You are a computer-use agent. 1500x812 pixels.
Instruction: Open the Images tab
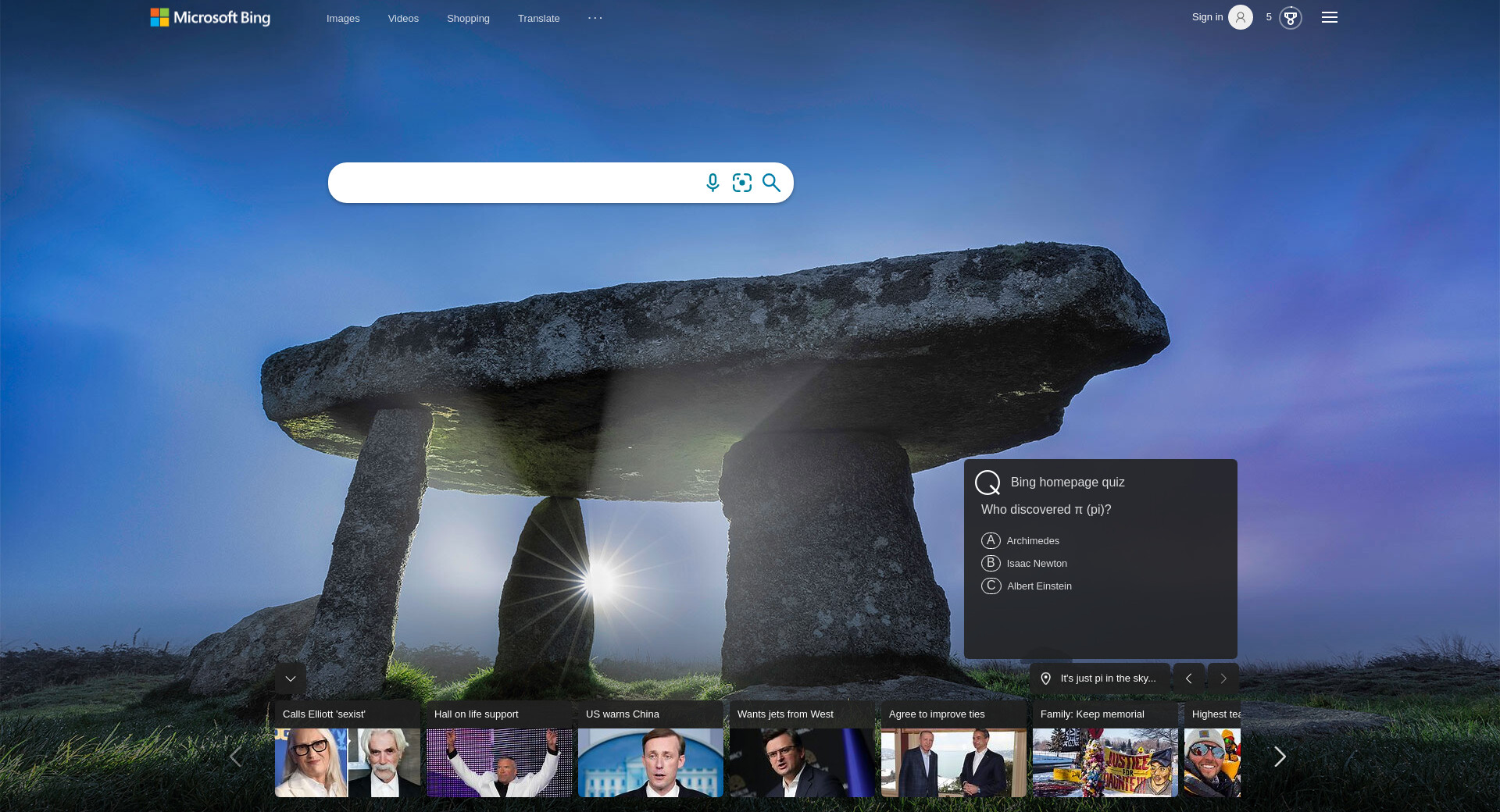(343, 18)
